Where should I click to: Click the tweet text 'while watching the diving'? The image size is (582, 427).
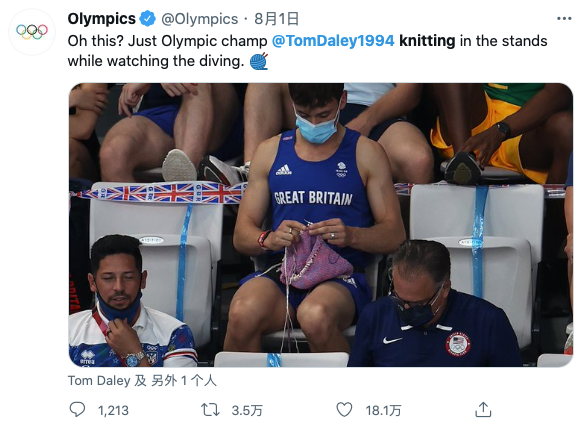[156, 61]
